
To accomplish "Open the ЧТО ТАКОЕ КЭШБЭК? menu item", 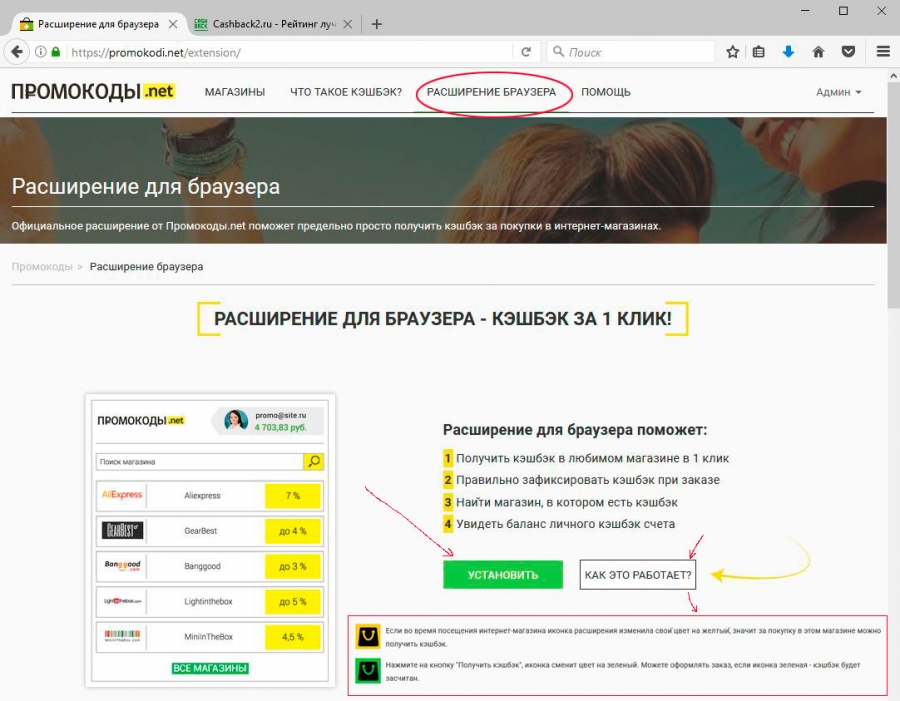I will (x=346, y=92).
